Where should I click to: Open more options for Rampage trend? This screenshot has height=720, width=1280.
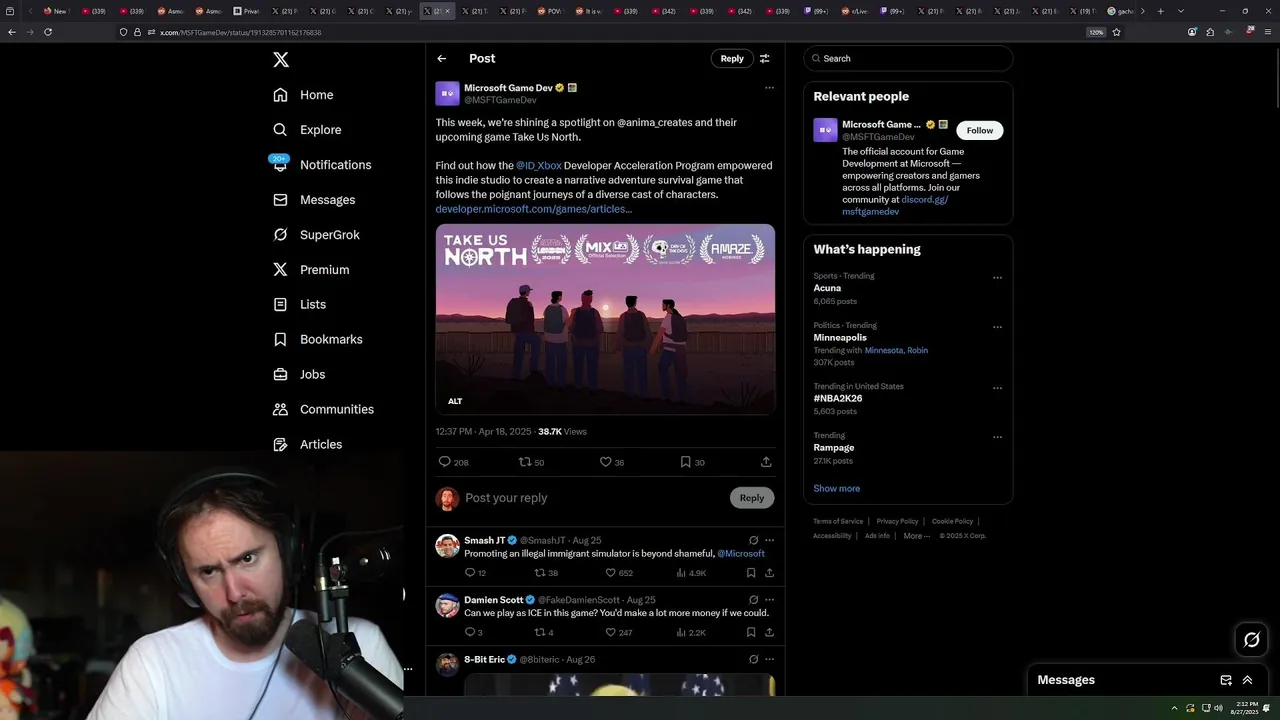click(x=997, y=437)
